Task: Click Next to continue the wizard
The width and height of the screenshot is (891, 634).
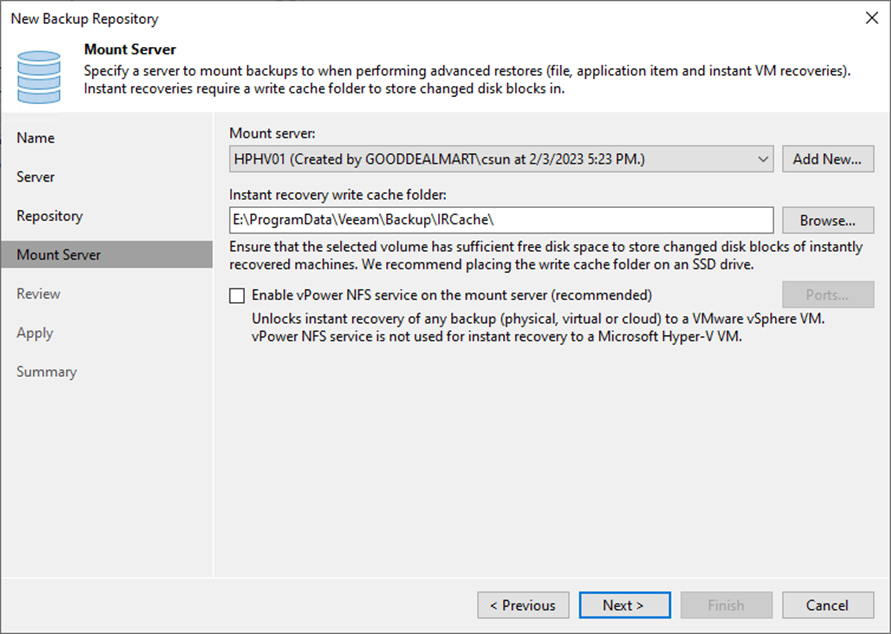Action: tap(624, 605)
